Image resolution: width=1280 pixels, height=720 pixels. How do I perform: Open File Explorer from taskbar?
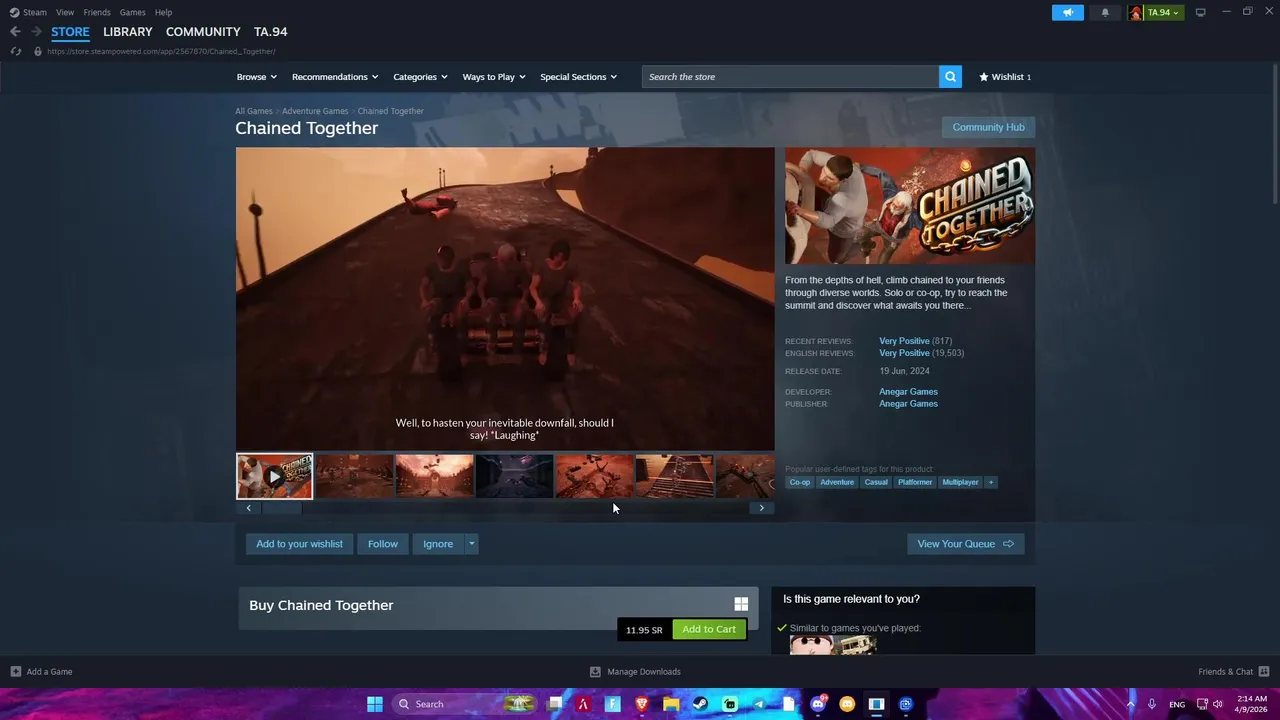(671, 704)
